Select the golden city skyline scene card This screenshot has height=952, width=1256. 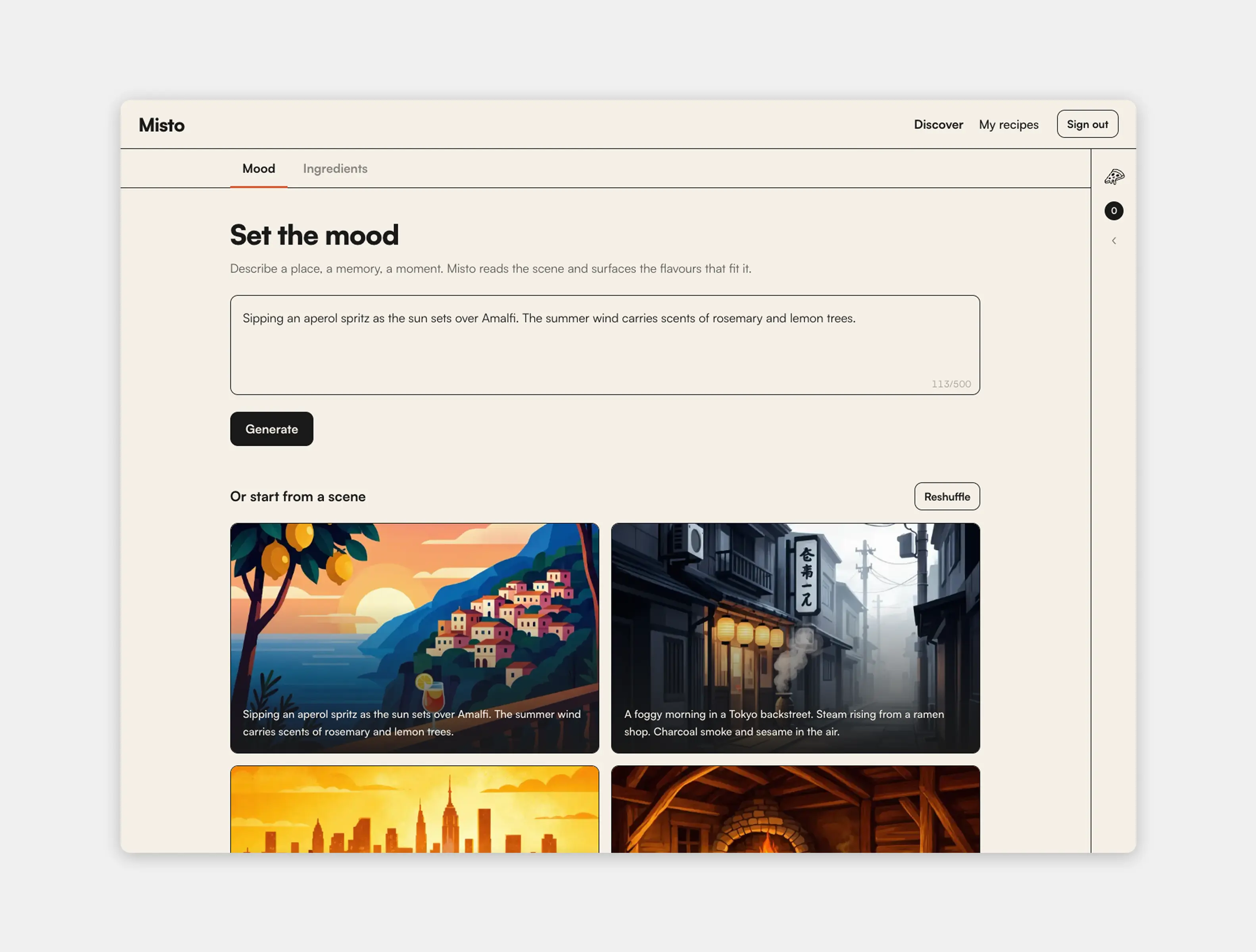pos(414,808)
